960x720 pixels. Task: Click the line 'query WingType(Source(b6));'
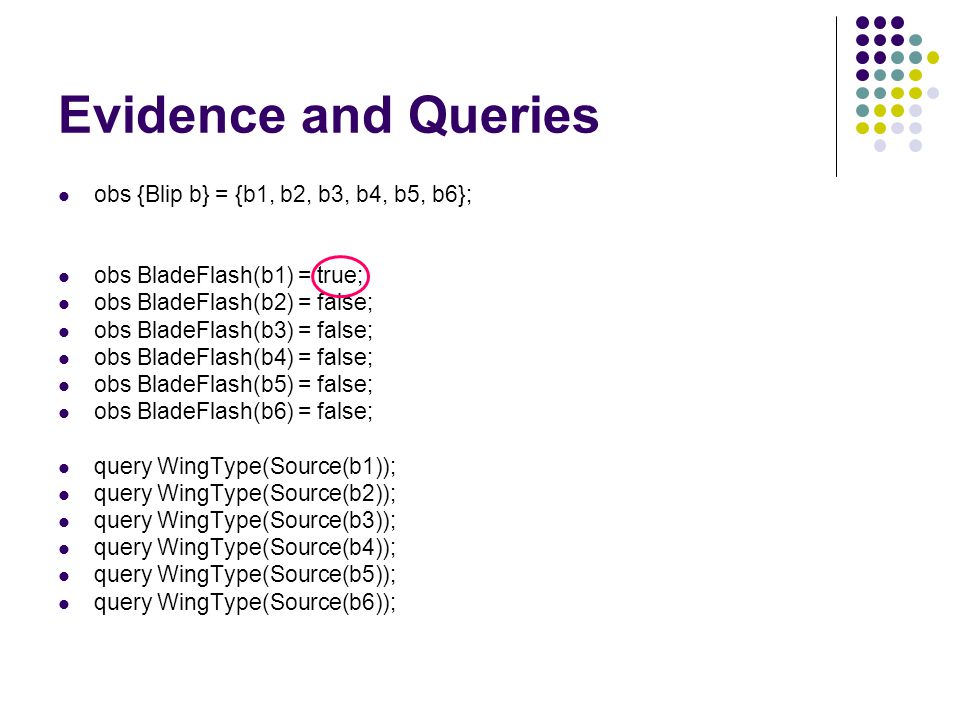pos(245,603)
